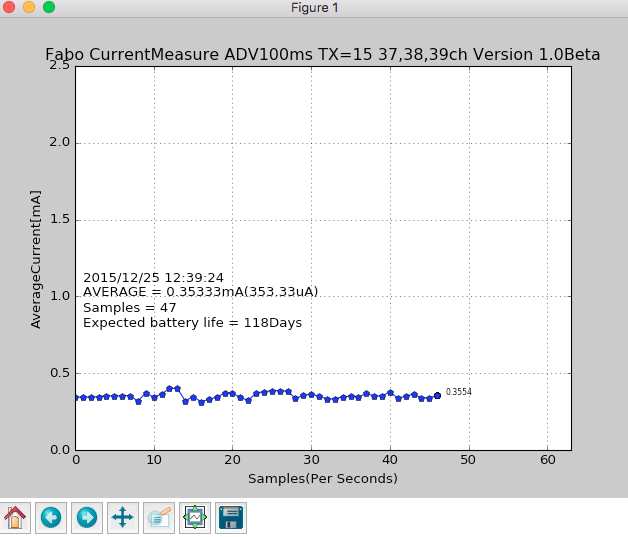Click the Fabo CurrentMeasure plot title
628x537 pixels.
pos(322,55)
